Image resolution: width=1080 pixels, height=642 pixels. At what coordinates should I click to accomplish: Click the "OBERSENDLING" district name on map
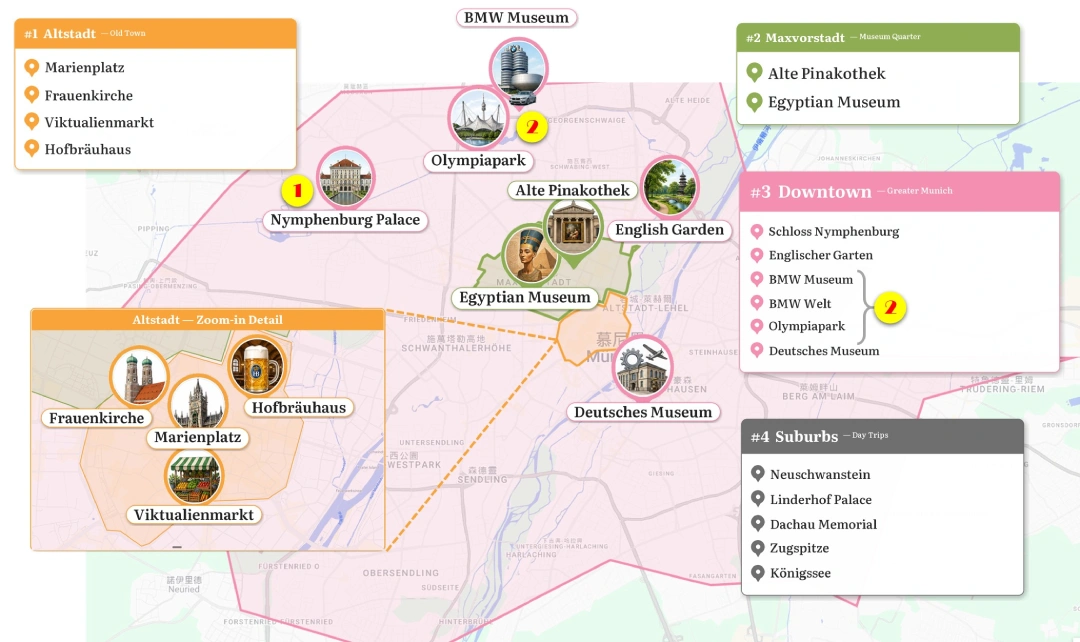point(401,572)
